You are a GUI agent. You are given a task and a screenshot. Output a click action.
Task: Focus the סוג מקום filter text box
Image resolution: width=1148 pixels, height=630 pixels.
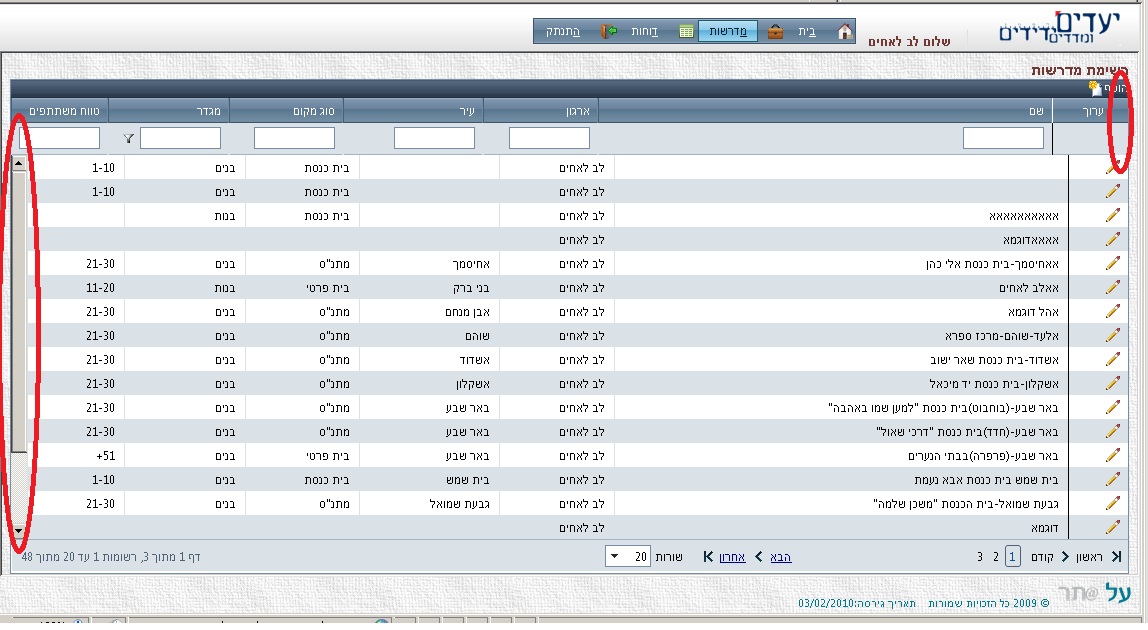294,138
